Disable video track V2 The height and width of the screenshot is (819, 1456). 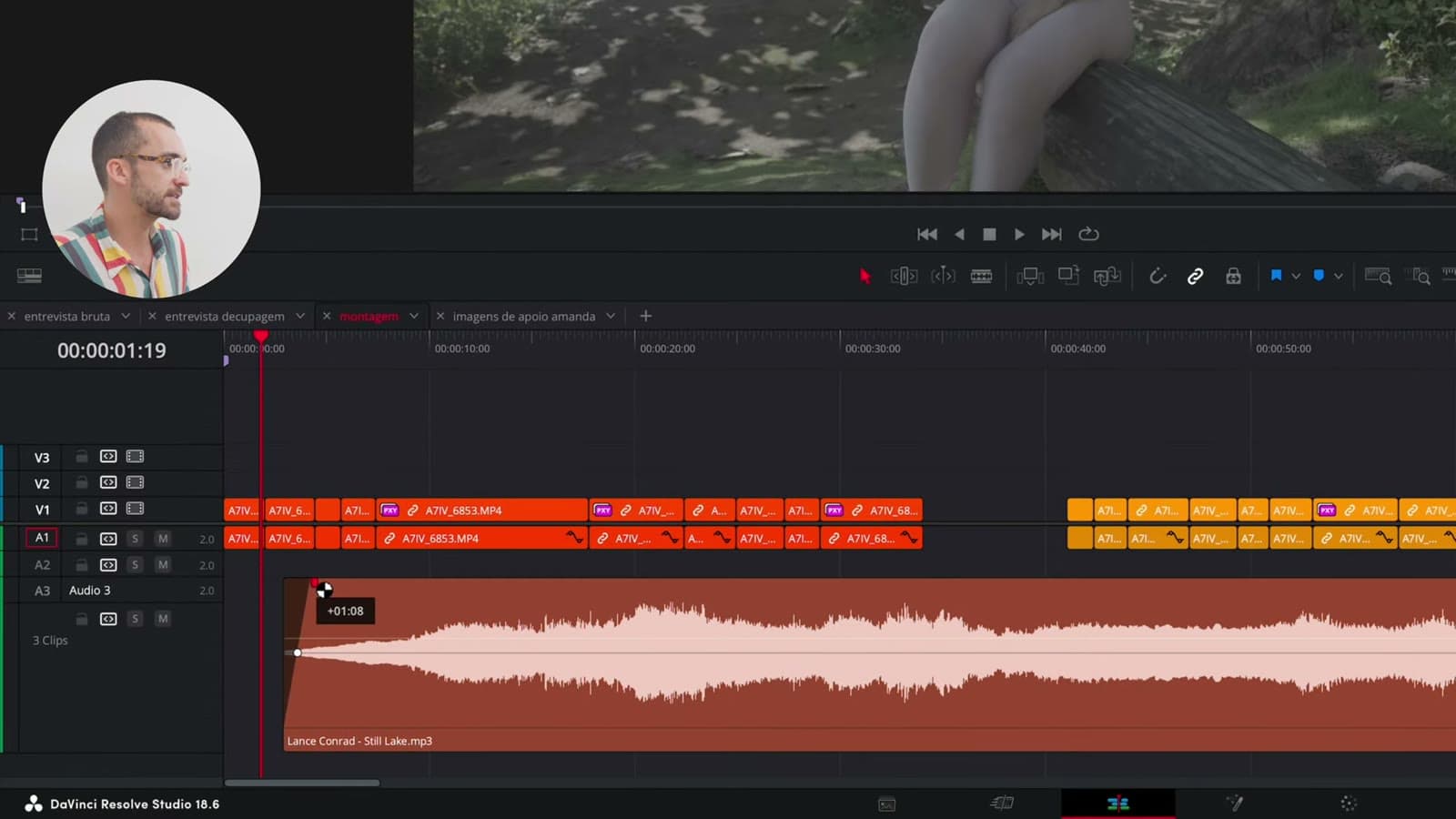(135, 482)
